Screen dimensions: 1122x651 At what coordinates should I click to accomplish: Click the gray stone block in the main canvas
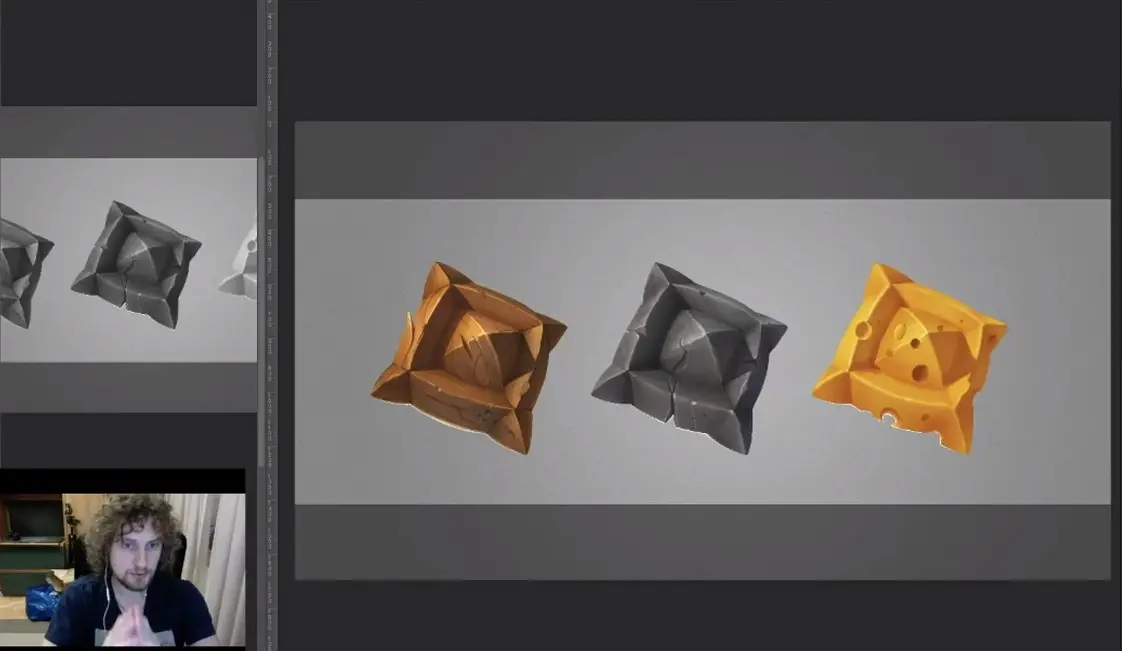[688, 358]
